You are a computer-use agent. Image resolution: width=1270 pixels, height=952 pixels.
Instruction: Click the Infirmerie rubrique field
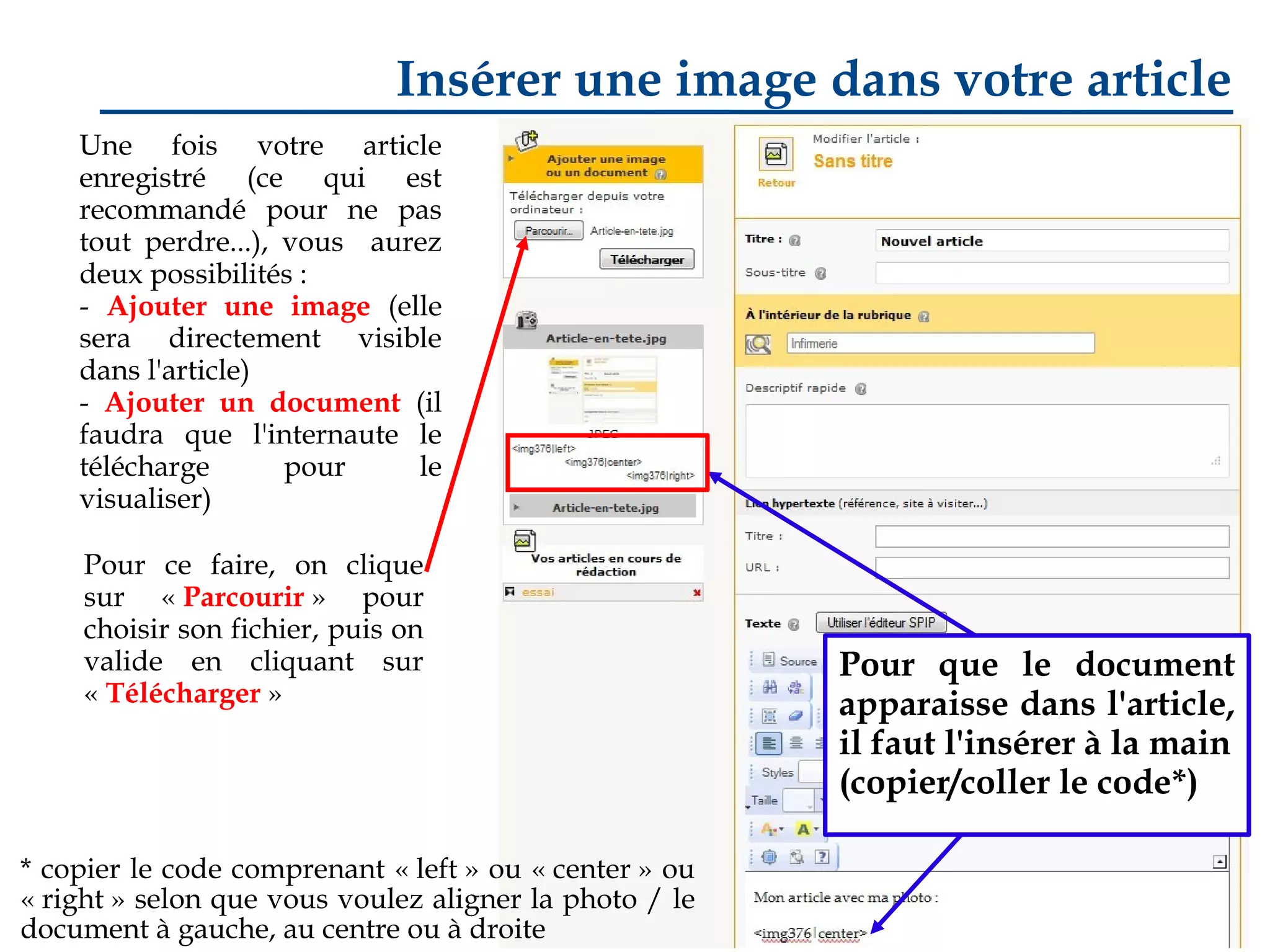tap(941, 344)
